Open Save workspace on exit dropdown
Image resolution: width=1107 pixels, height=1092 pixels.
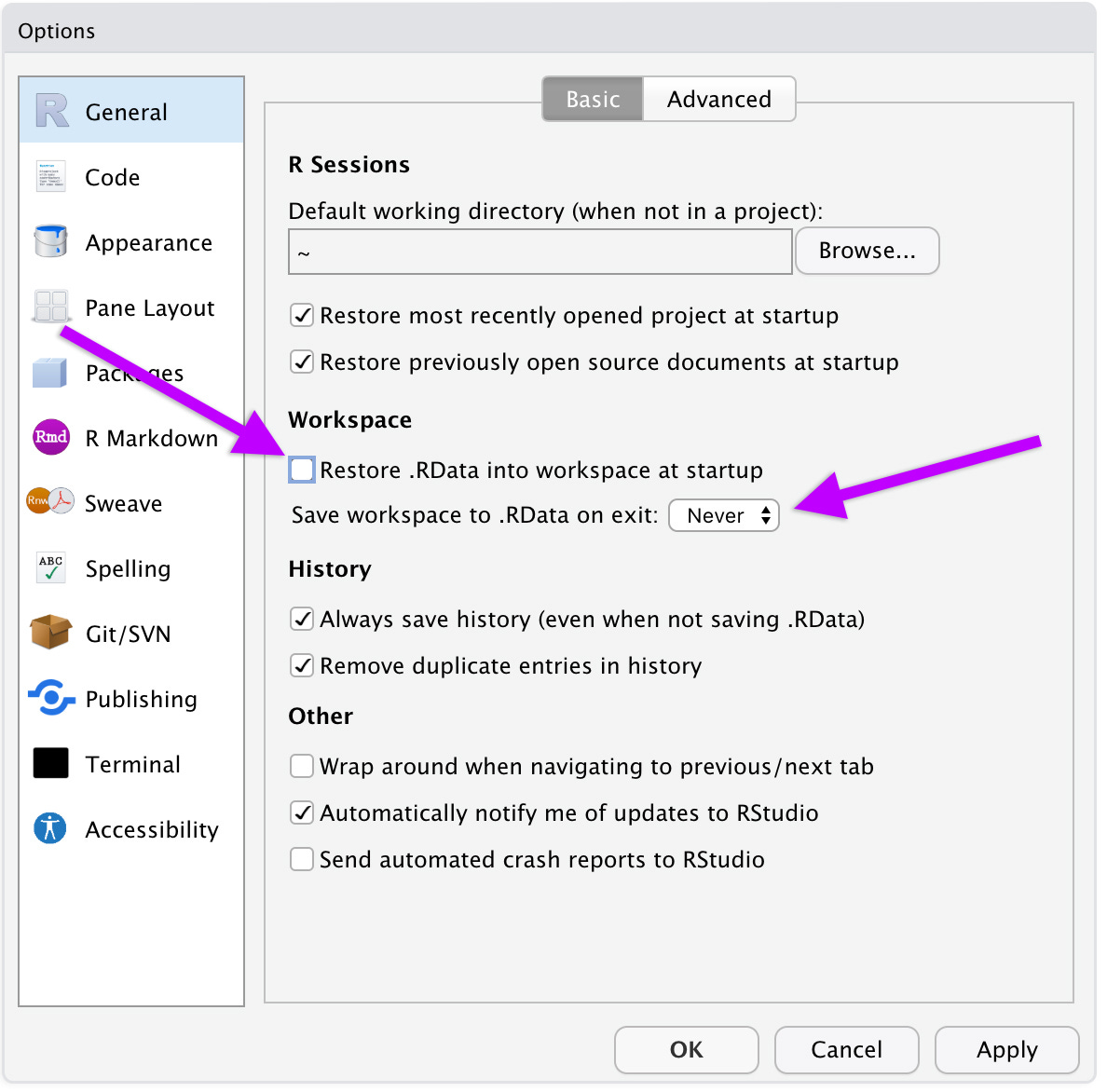click(x=724, y=515)
